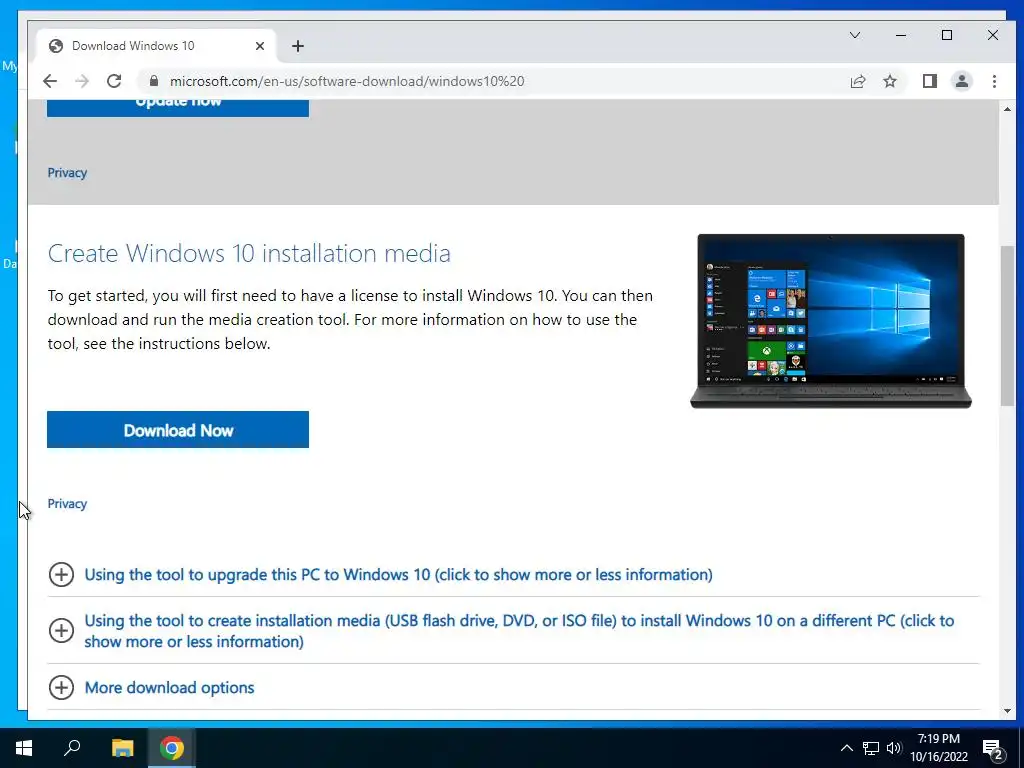Expand plus icon for upgrade this PC section

pos(61,575)
